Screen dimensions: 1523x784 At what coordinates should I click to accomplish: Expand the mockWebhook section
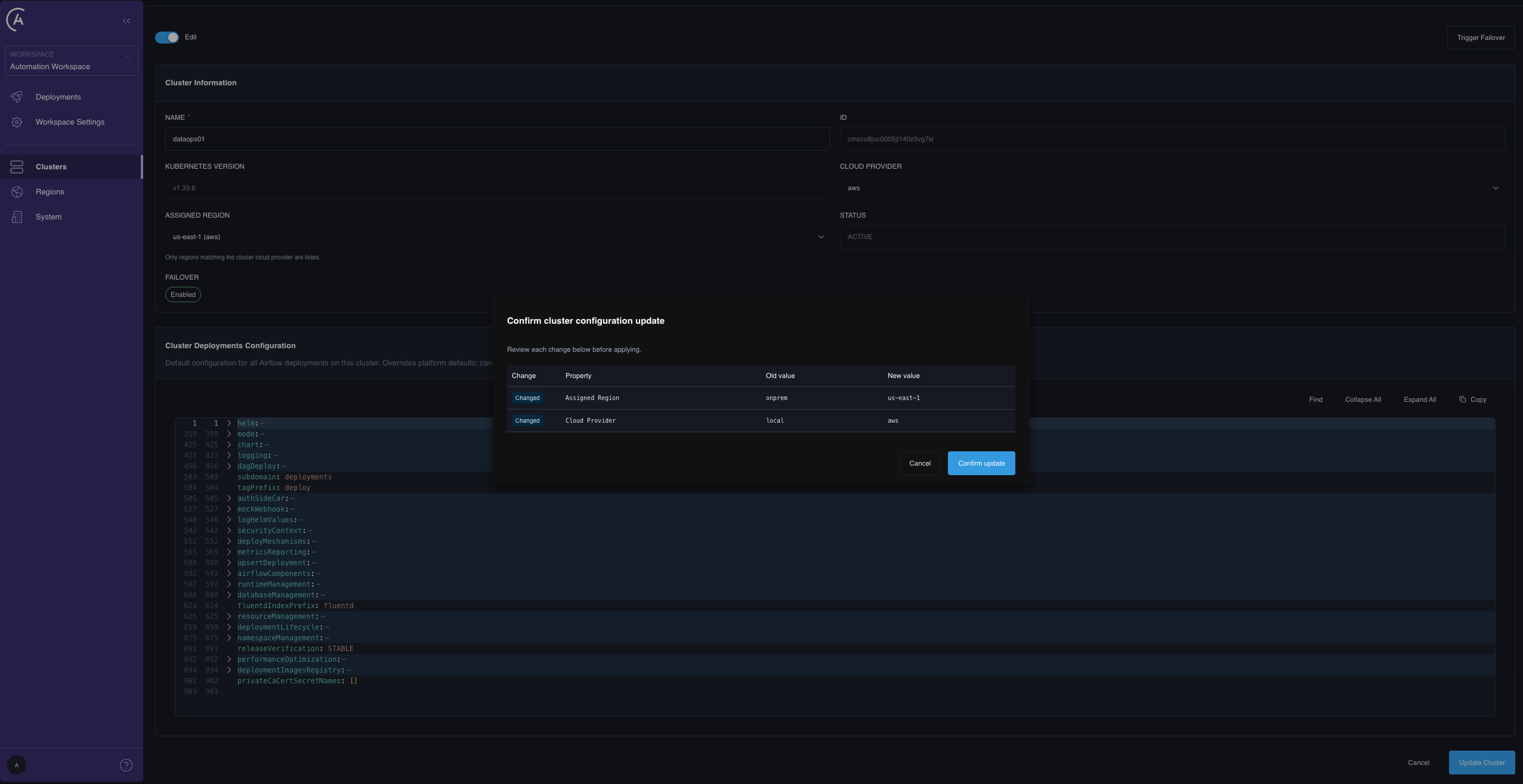(x=229, y=509)
